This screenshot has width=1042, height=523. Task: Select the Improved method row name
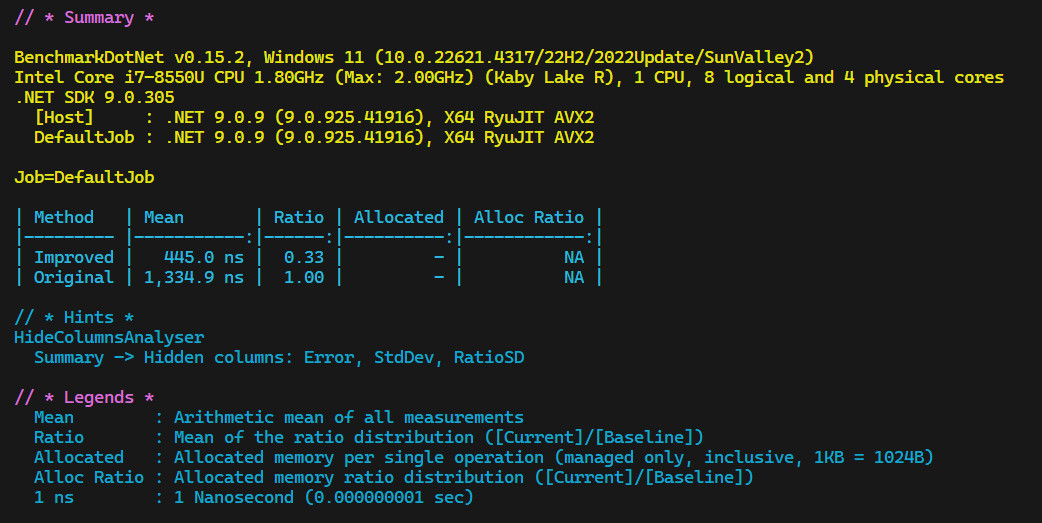74,257
